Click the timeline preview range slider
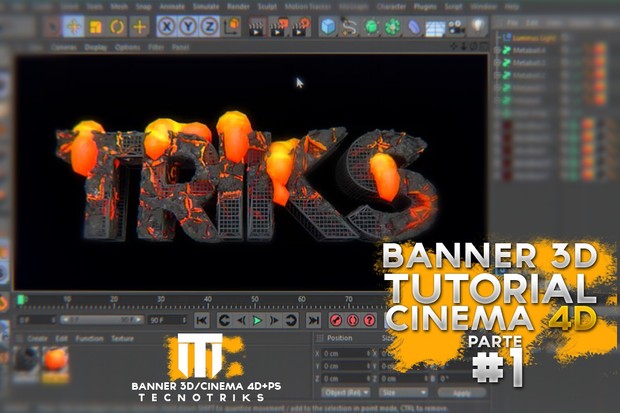620x413 pixels. 102,320
